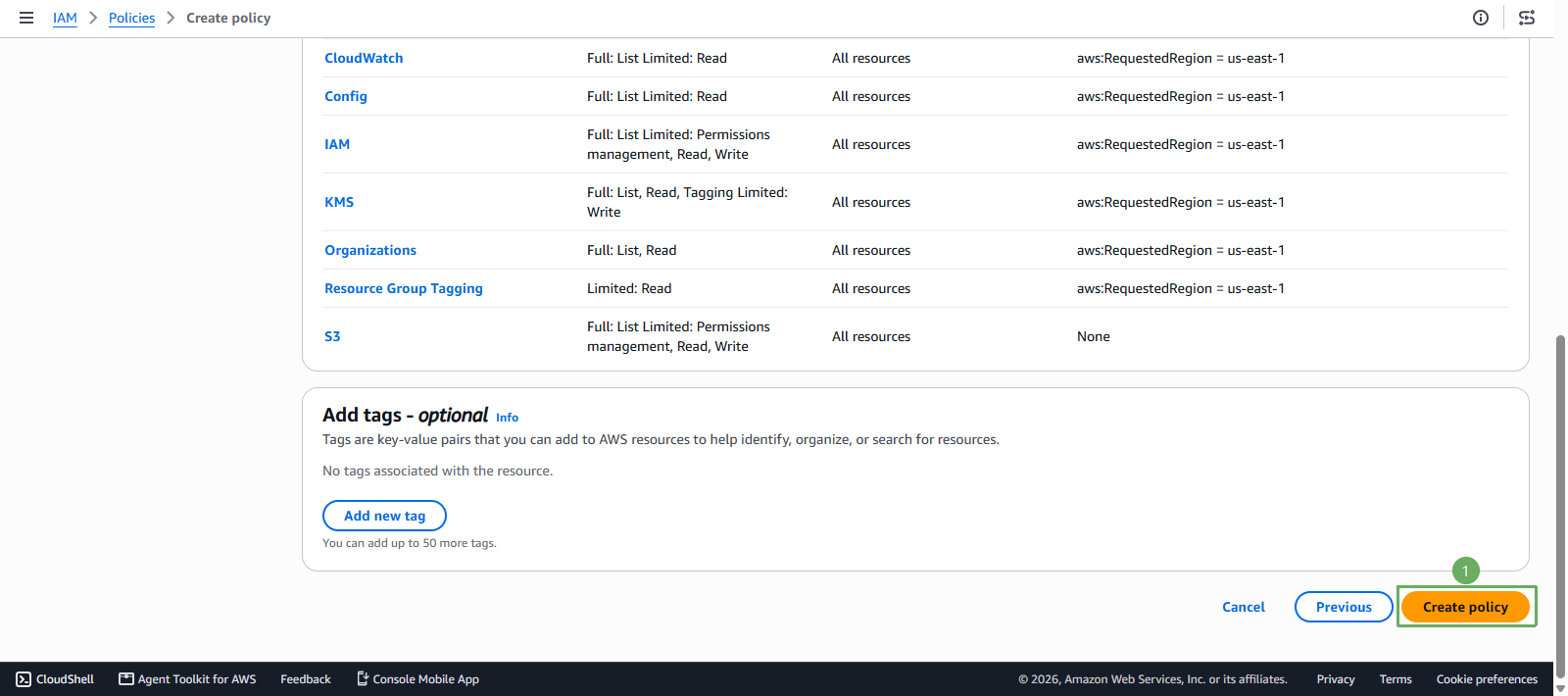Click the request condition in Config row
Image resolution: width=1568 pixels, height=696 pixels.
1181,96
